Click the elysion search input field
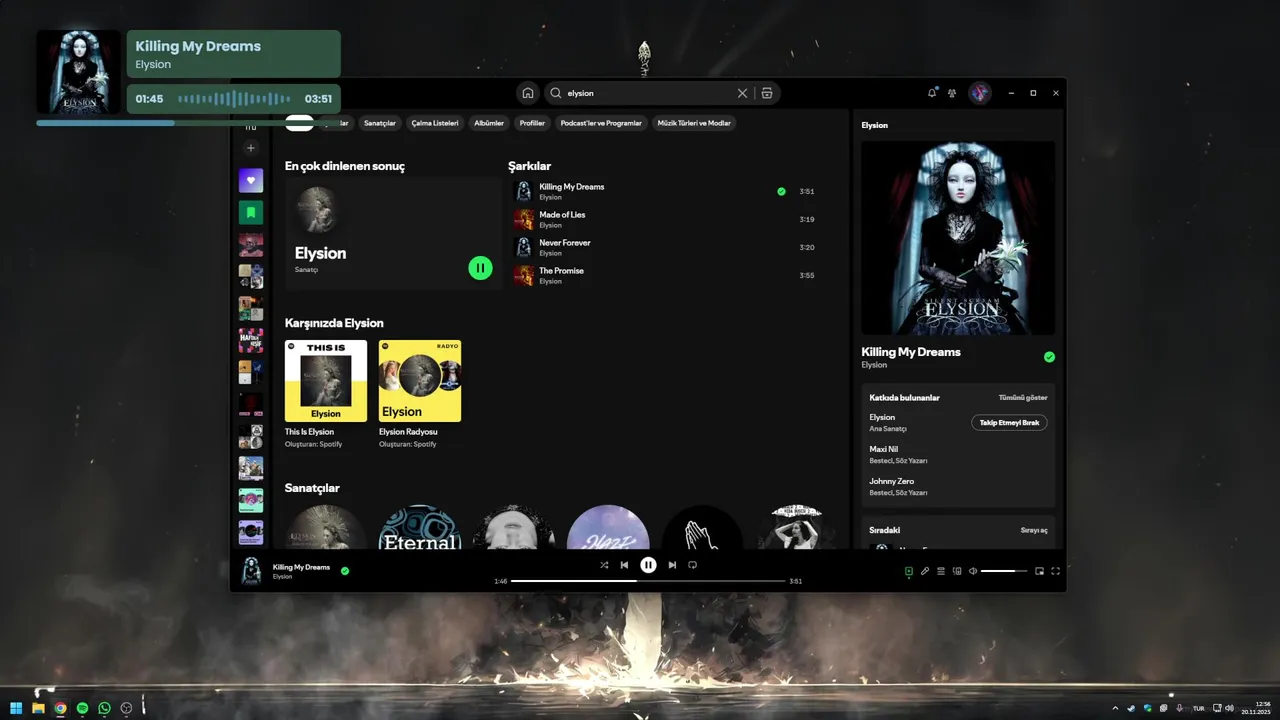The height and width of the screenshot is (720, 1280). click(x=649, y=93)
